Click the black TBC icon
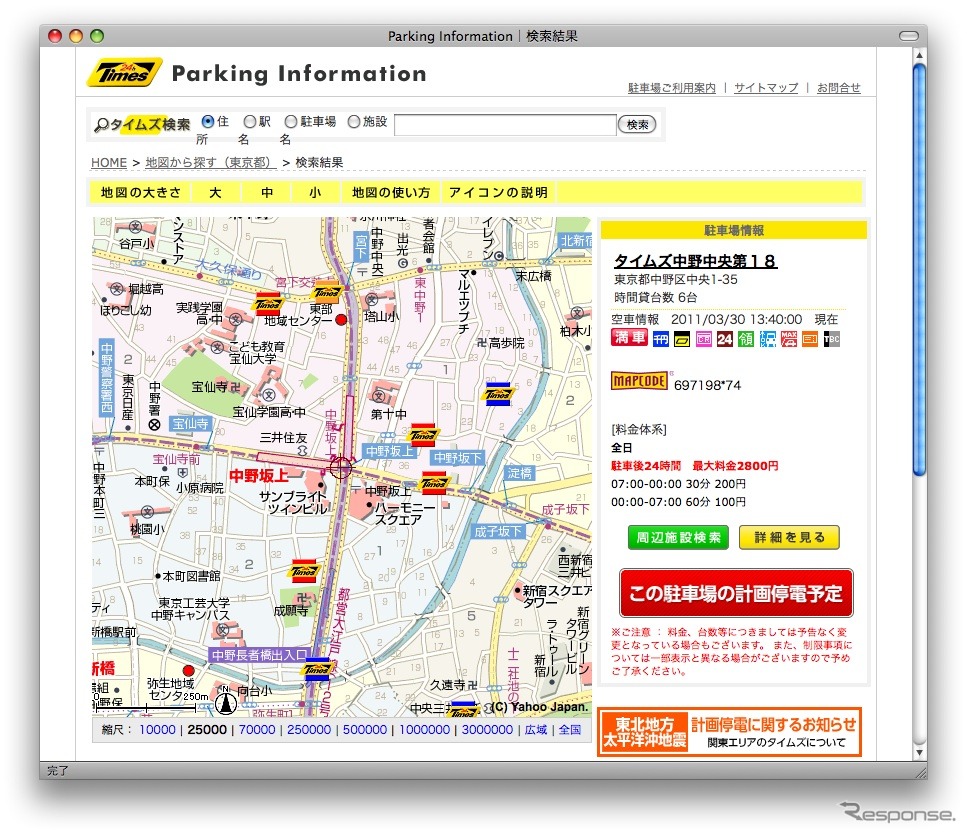Screen dimensions: 967x834 click(831, 339)
